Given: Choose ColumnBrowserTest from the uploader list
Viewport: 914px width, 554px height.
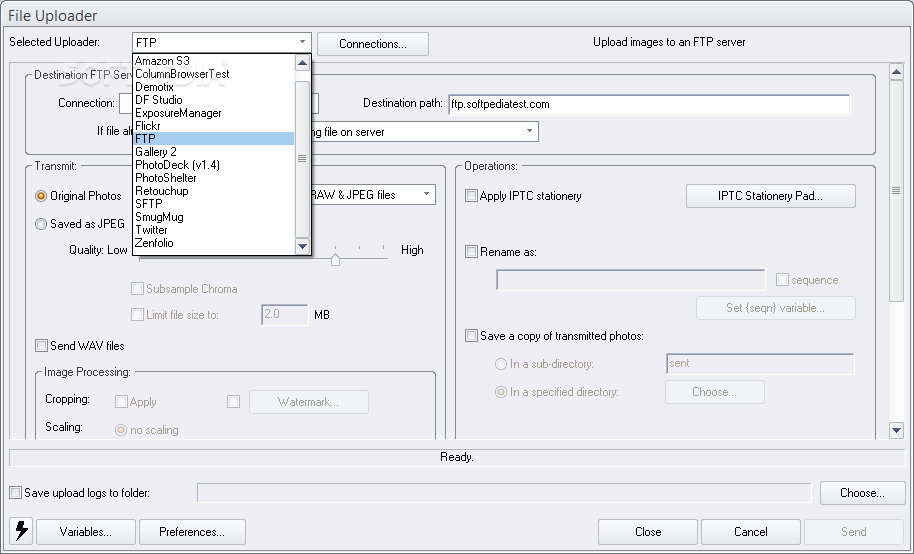Looking at the screenshot, I should [x=213, y=74].
